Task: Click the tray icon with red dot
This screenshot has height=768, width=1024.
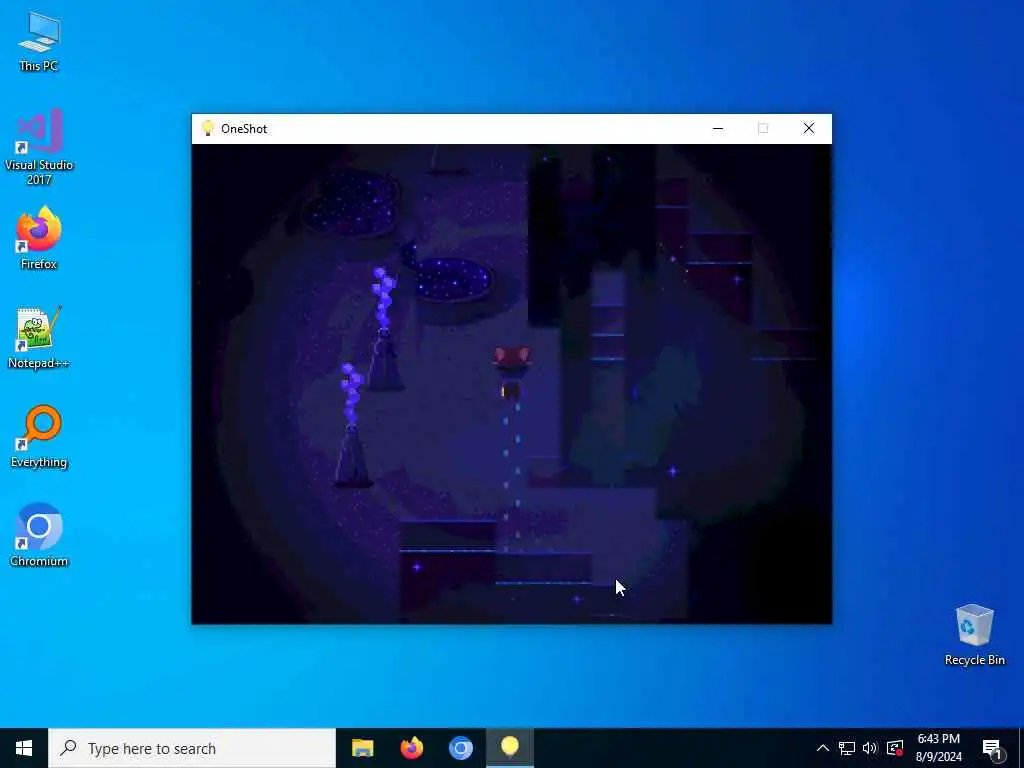Action: pyautogui.click(x=895, y=748)
